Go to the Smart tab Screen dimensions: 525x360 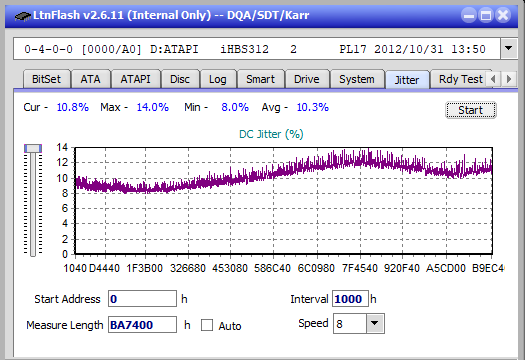pos(260,79)
